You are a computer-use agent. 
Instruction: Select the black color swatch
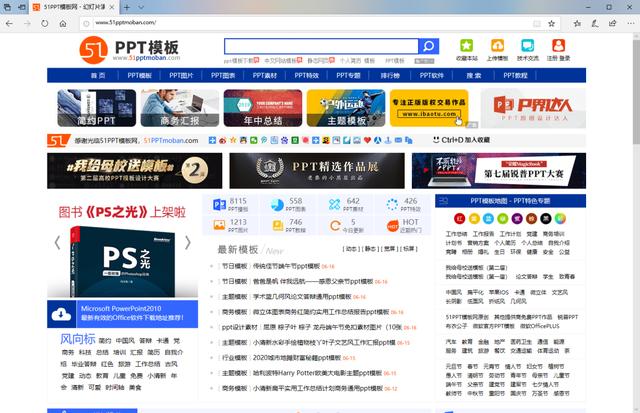pos(546,219)
